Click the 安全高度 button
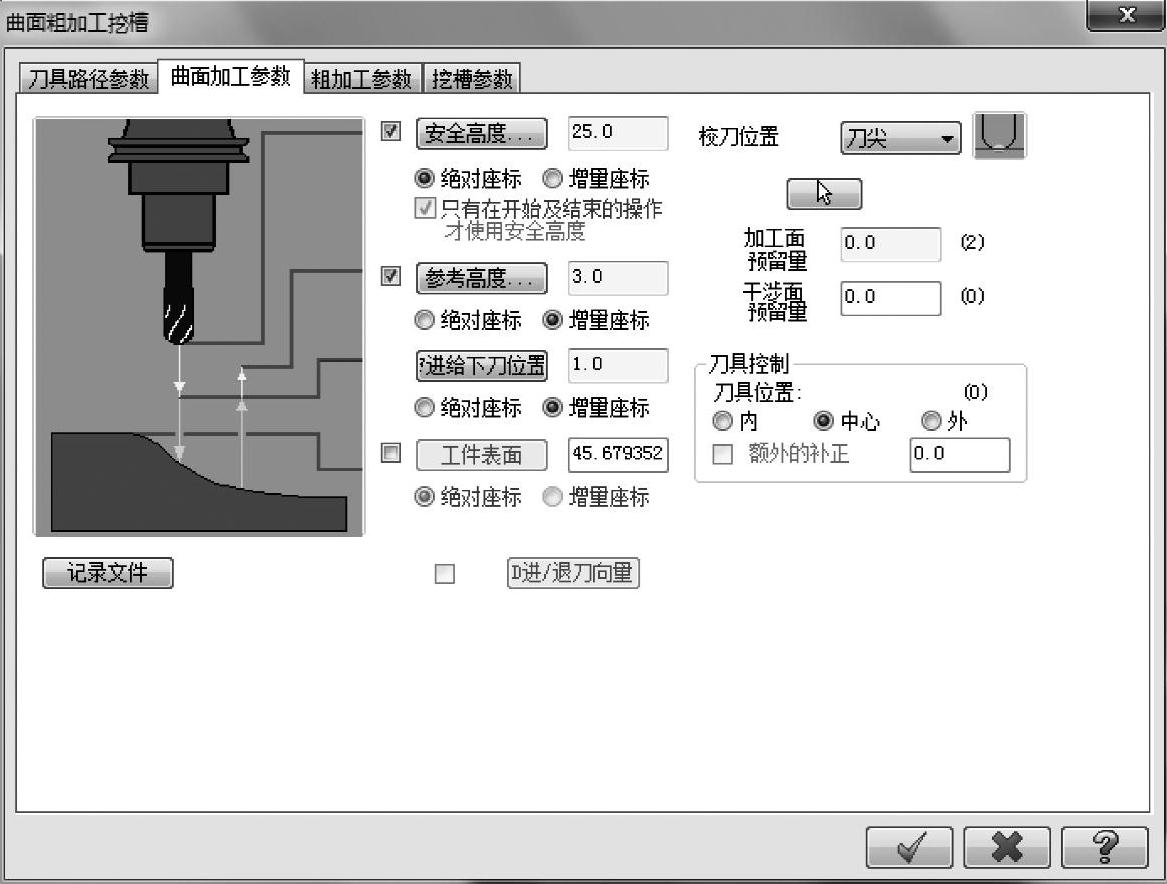The image size is (1167, 884). pyautogui.click(x=482, y=134)
